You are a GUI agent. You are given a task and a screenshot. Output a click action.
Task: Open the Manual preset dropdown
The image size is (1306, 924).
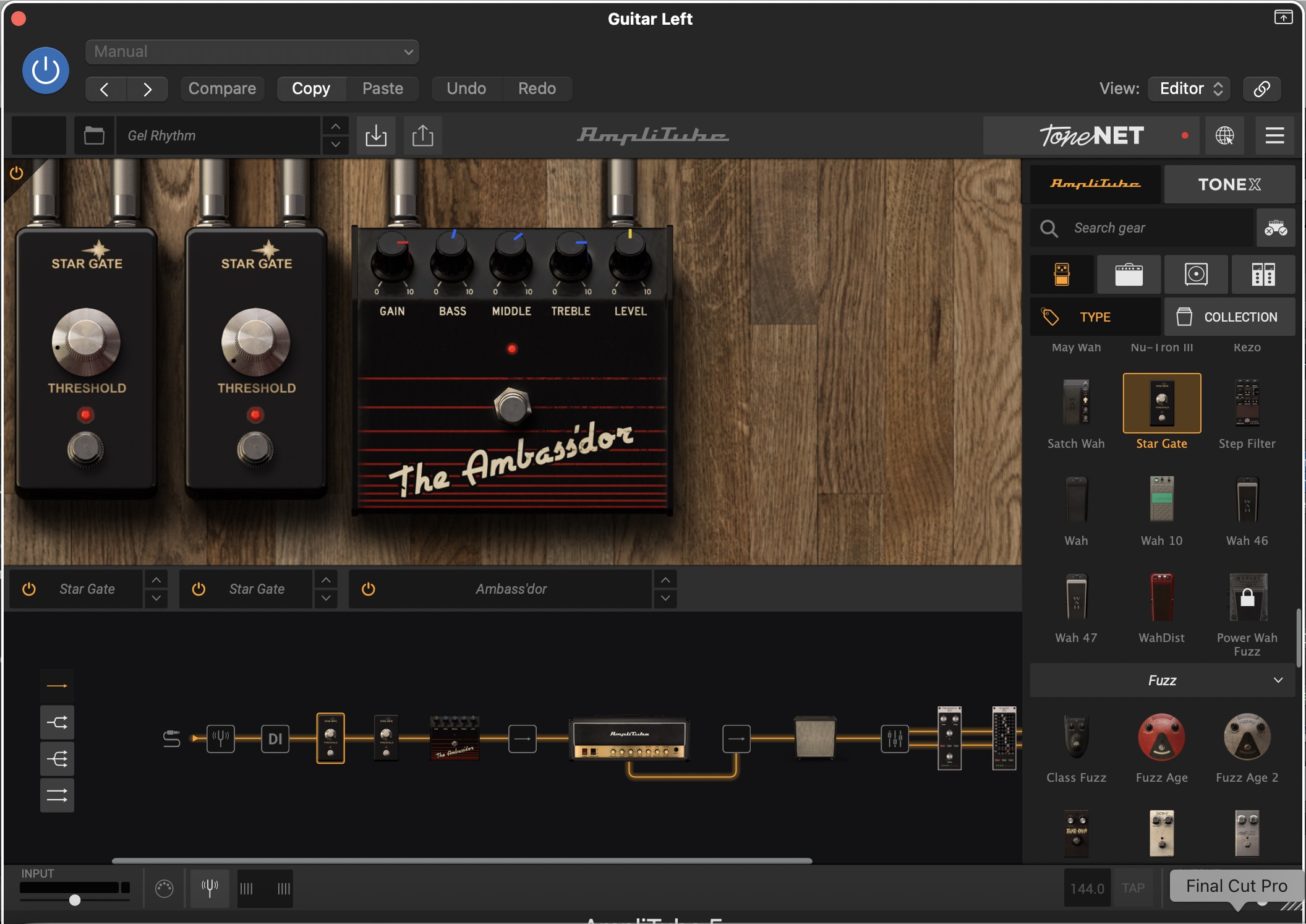pyautogui.click(x=252, y=52)
